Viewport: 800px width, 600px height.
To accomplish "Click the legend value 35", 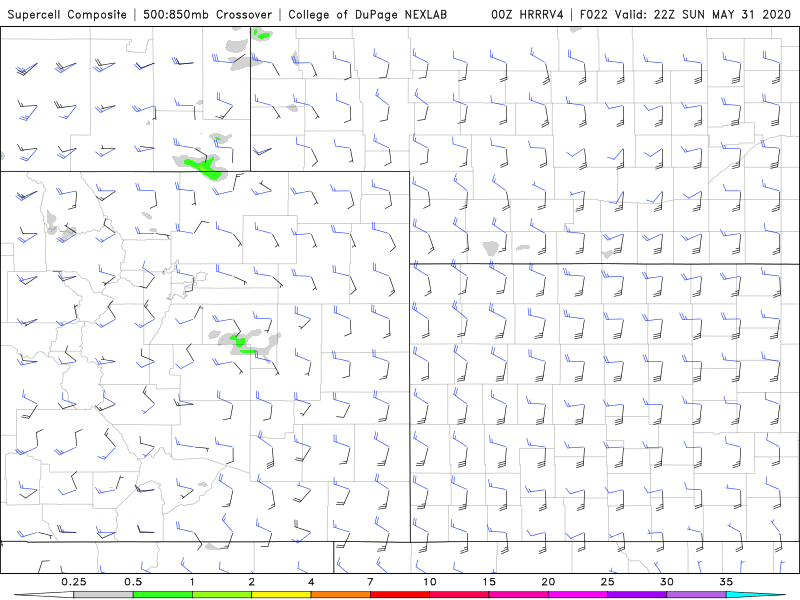I will coord(726,582).
